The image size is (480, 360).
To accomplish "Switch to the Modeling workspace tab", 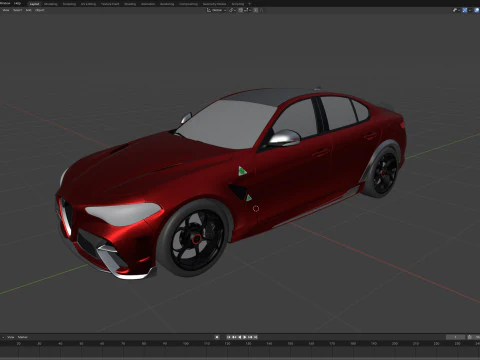I will (x=51, y=4).
